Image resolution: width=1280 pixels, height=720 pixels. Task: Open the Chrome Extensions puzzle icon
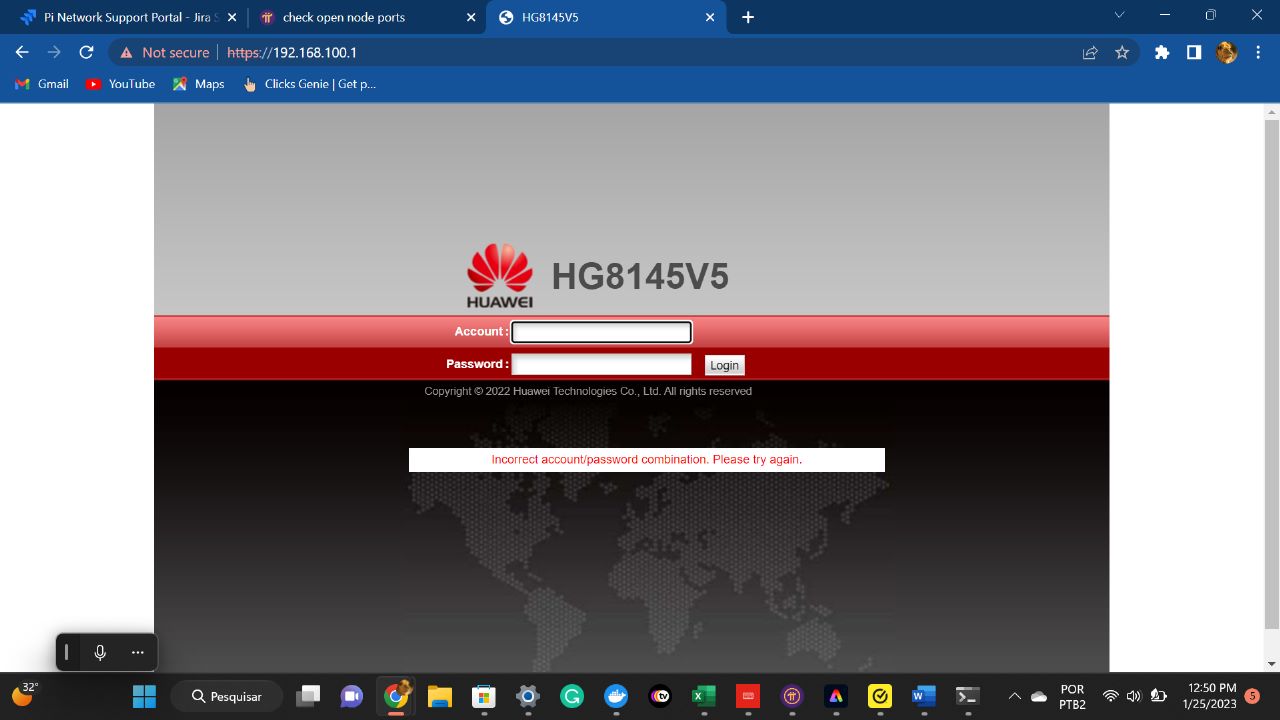coord(1161,52)
